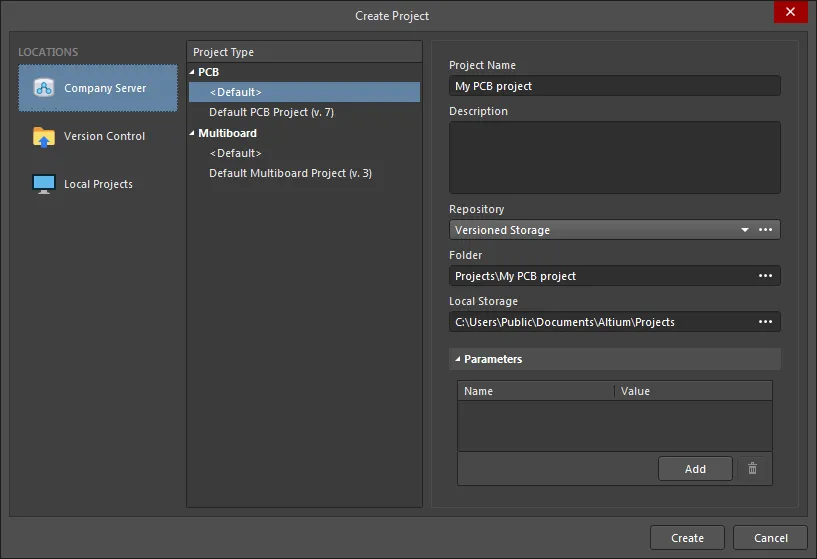Delete parameter using trash icon
Image resolution: width=817 pixels, height=559 pixels.
(x=752, y=468)
